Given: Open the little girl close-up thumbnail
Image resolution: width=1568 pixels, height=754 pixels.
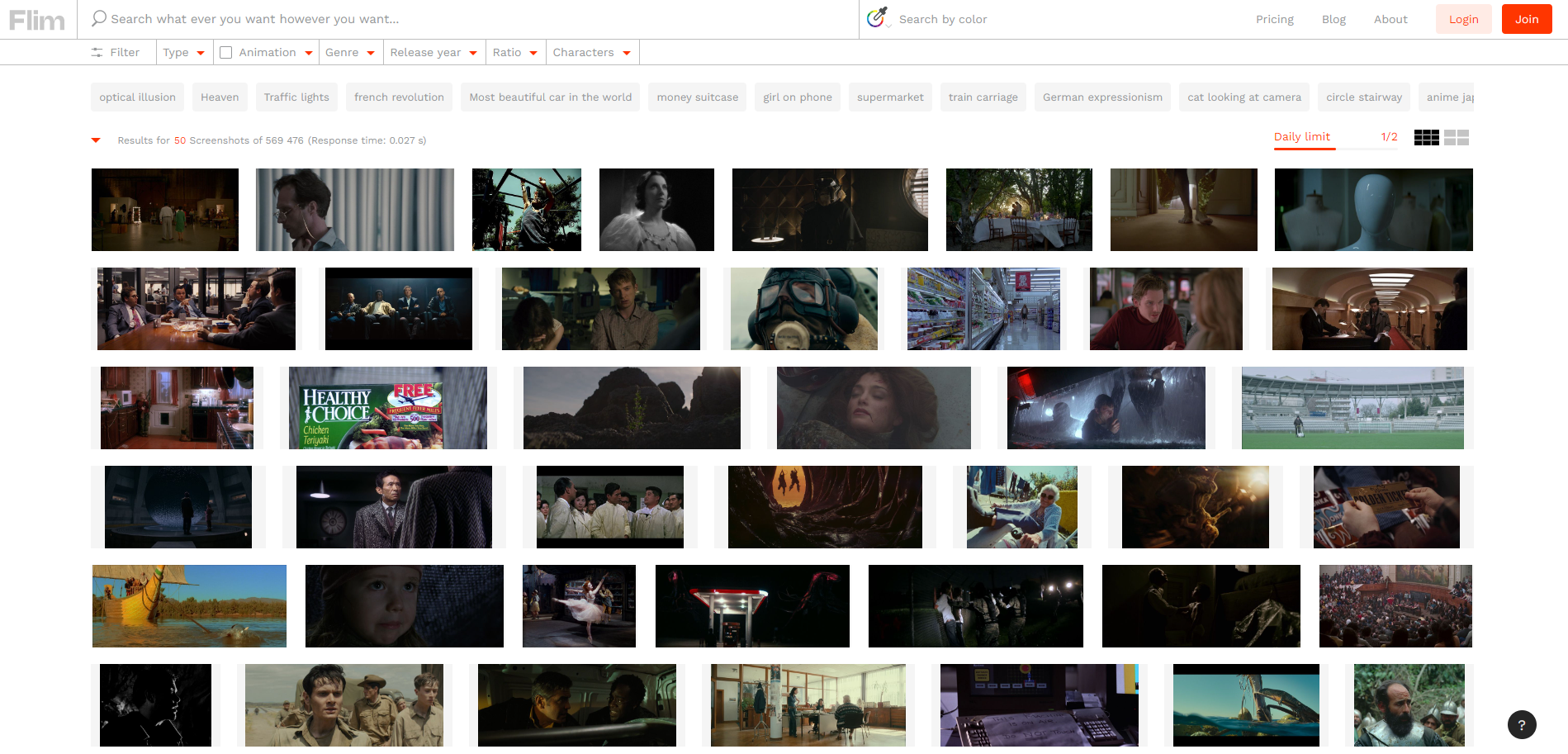Looking at the screenshot, I should (405, 606).
